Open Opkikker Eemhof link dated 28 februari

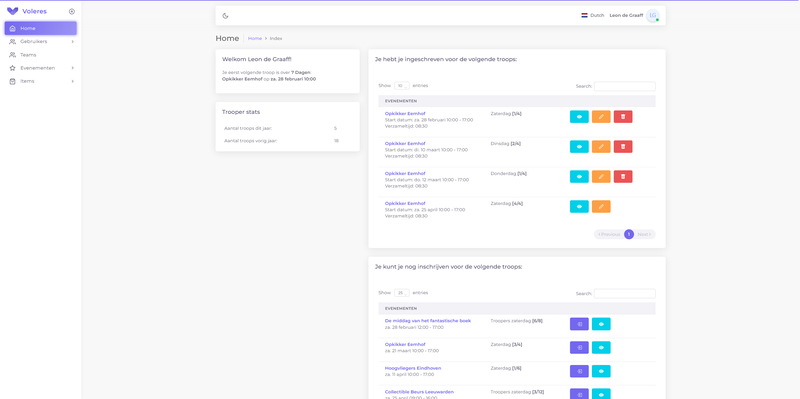tap(405, 113)
